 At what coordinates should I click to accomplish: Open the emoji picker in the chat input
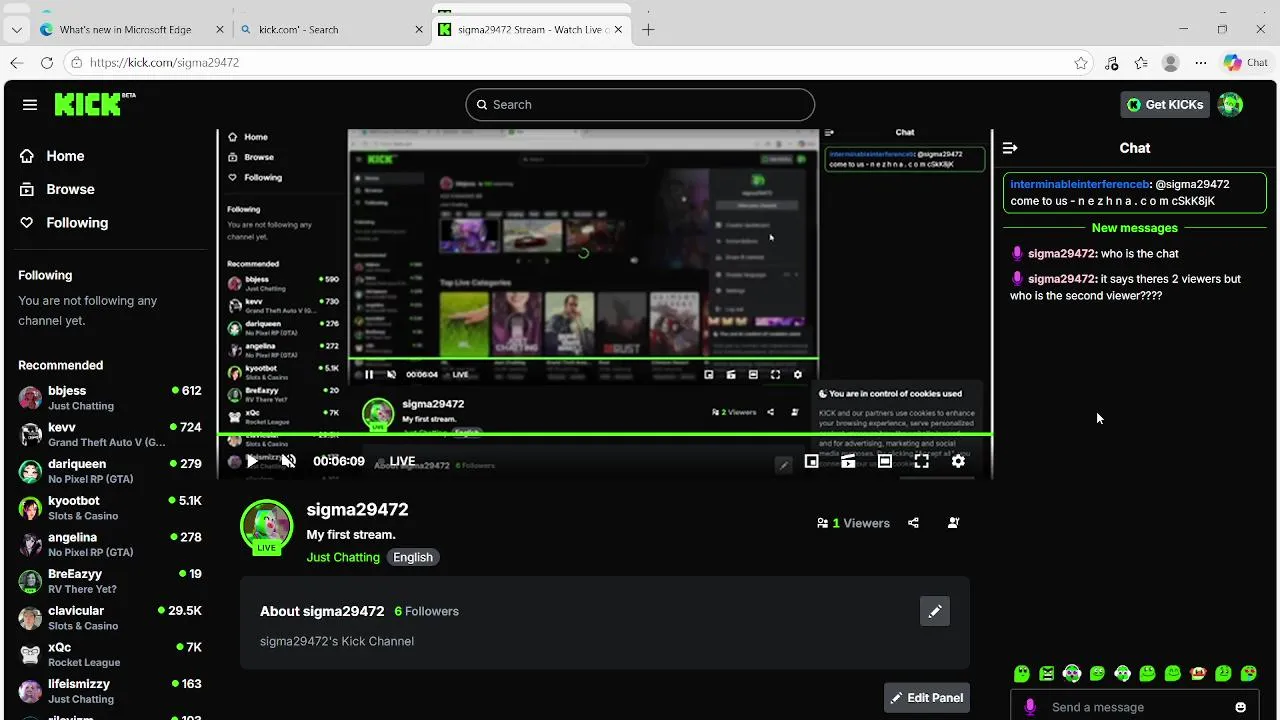[x=1241, y=707]
